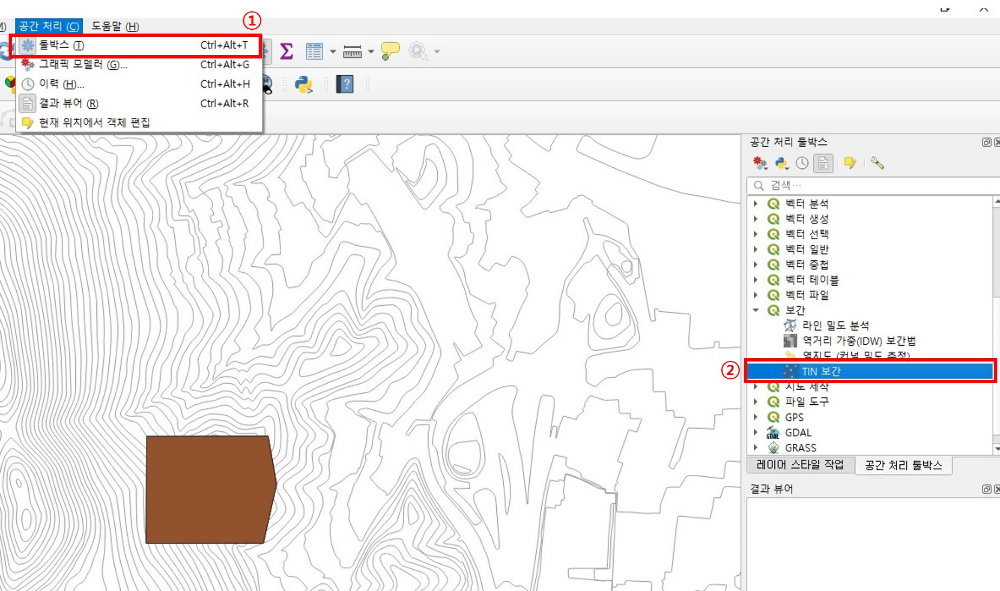1000x591 pixels.
Task: Open the 도움말 help menu
Action: [115, 26]
